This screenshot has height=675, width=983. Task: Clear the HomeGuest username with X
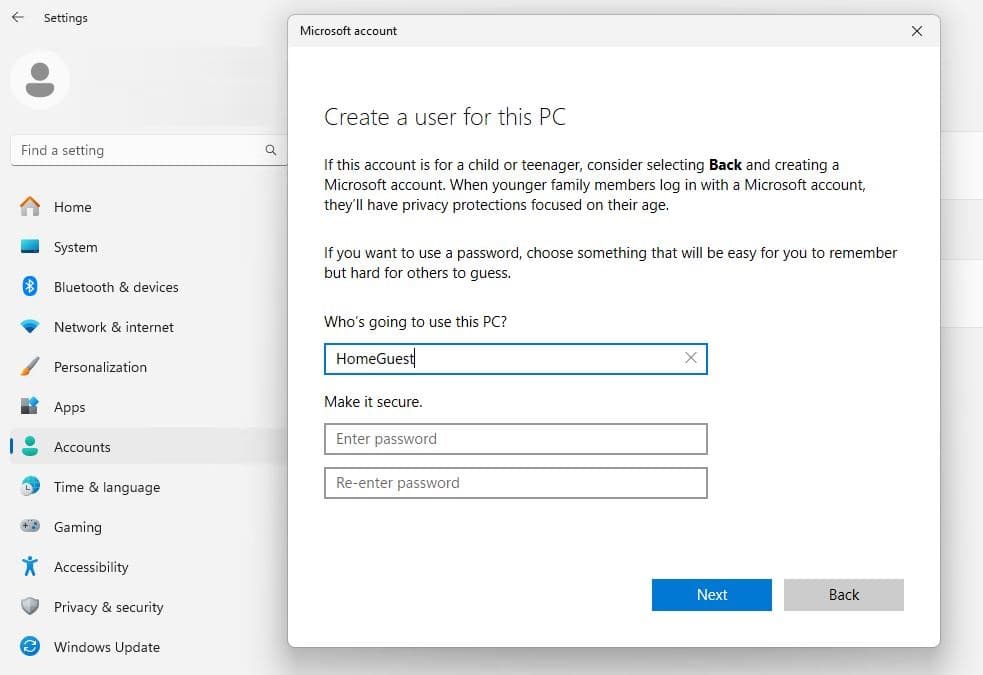tap(690, 358)
